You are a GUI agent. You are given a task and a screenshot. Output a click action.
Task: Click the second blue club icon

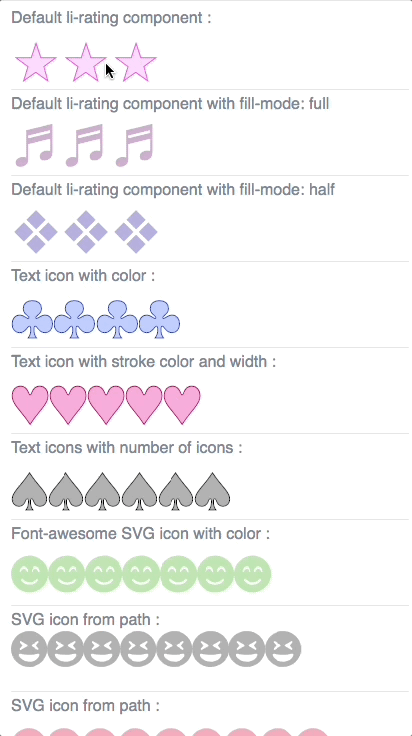tap(75, 319)
